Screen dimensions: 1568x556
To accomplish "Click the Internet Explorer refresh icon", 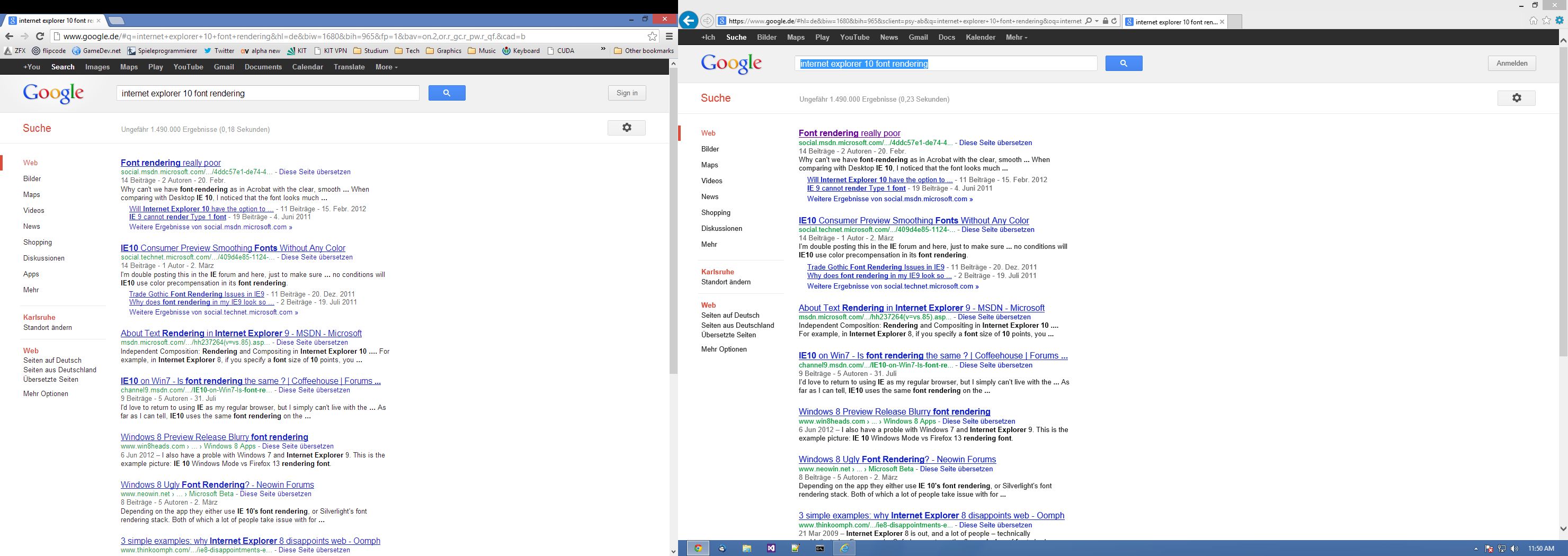I will coord(1114,21).
